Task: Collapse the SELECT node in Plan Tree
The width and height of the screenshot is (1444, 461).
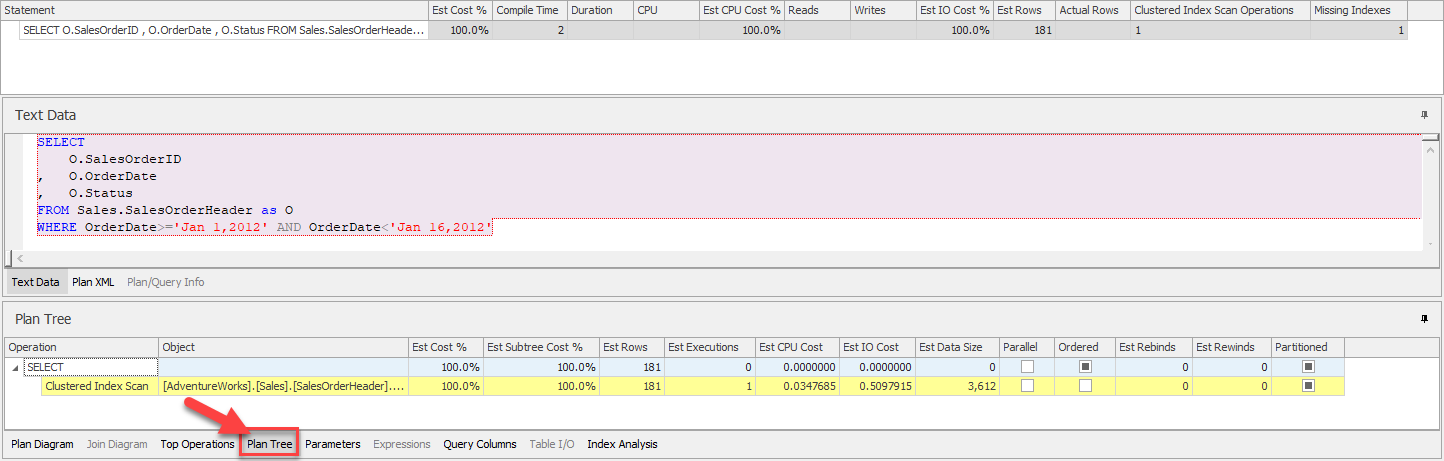Action: tap(14, 367)
